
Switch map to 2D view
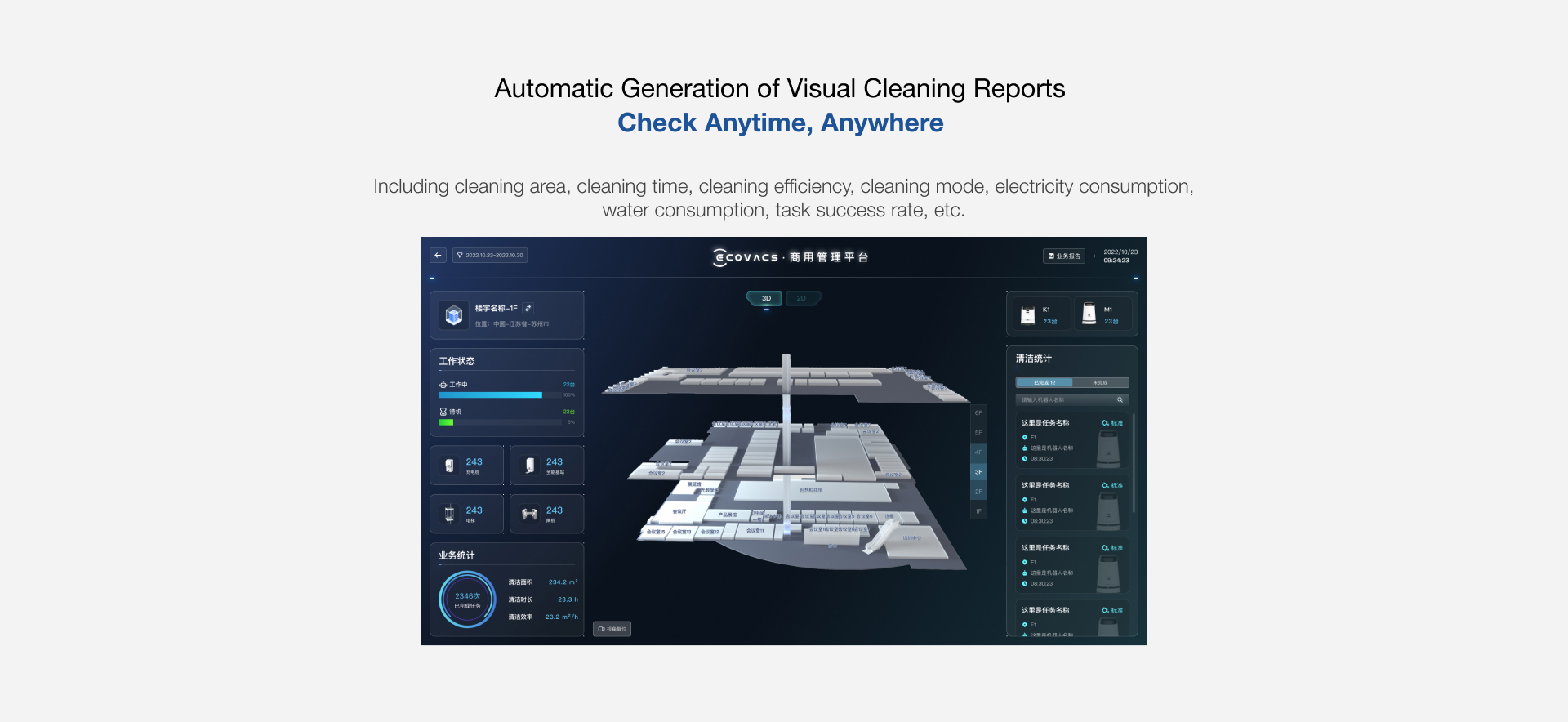[x=802, y=298]
